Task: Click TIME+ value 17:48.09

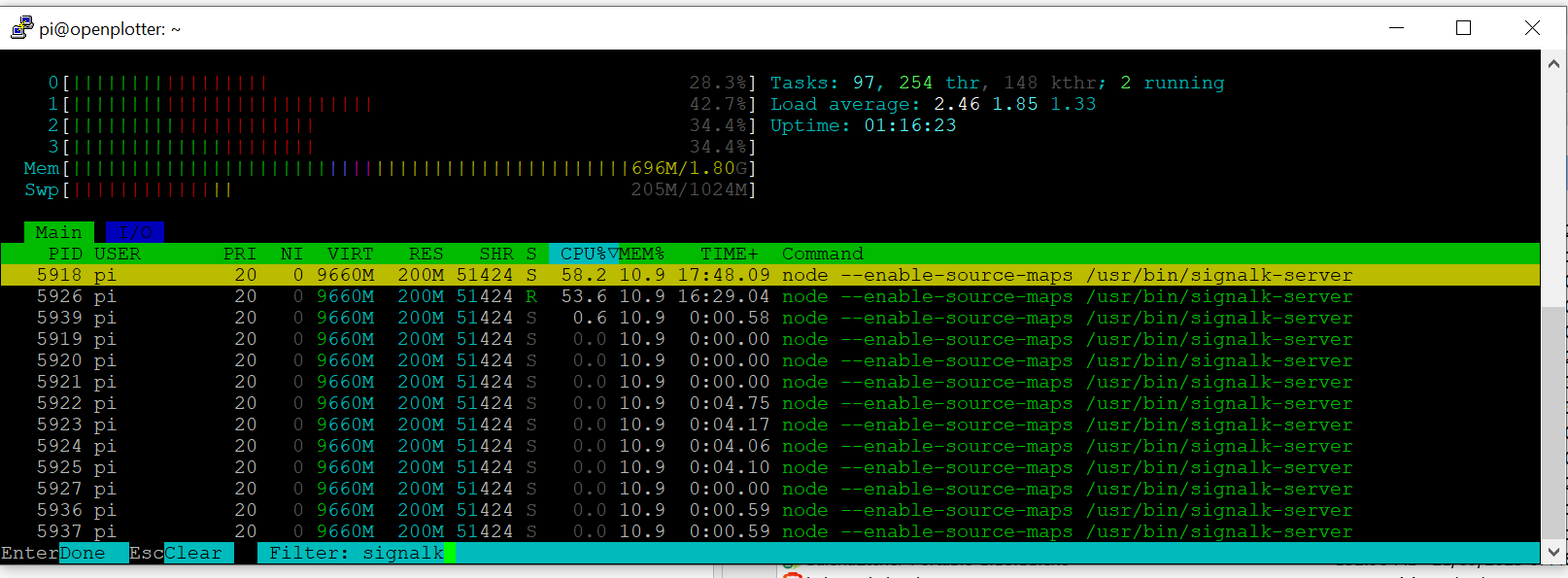Action: 724,275
